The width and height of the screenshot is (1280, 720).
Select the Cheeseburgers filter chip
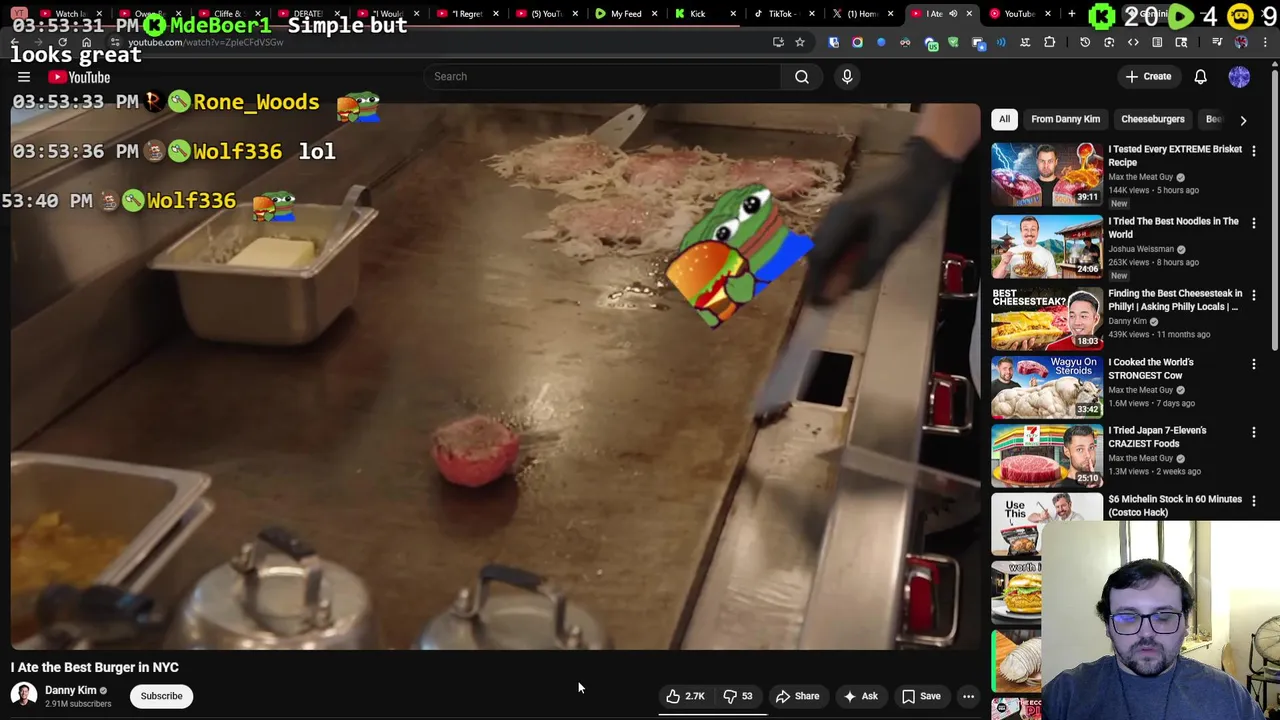[x=1152, y=119]
